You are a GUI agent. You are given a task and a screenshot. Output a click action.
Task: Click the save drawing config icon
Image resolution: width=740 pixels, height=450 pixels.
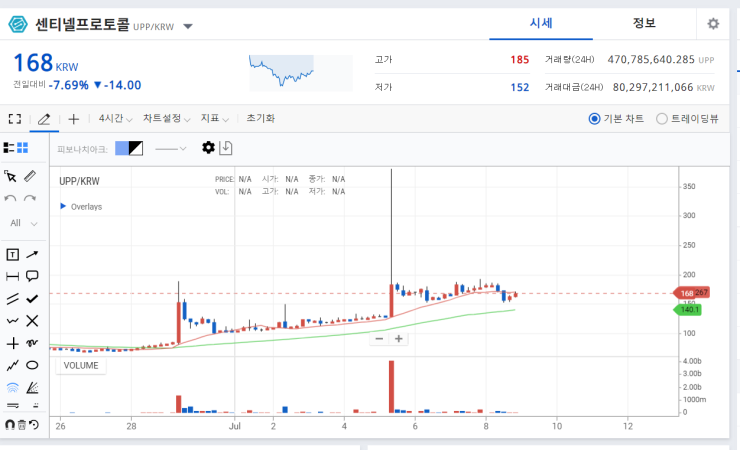coord(226,148)
